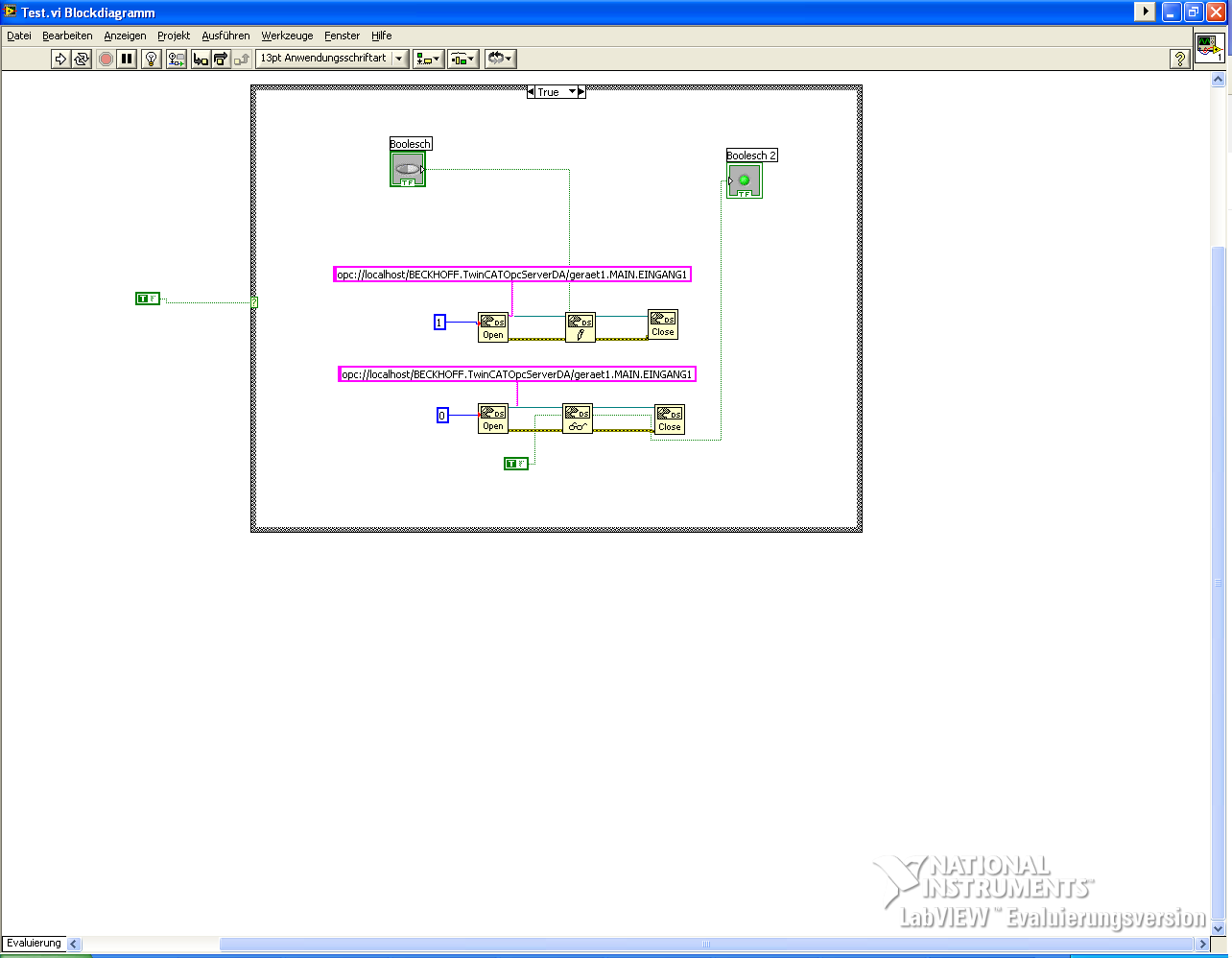Open the Hilfe menu
The image size is (1232, 958).
tap(382, 36)
